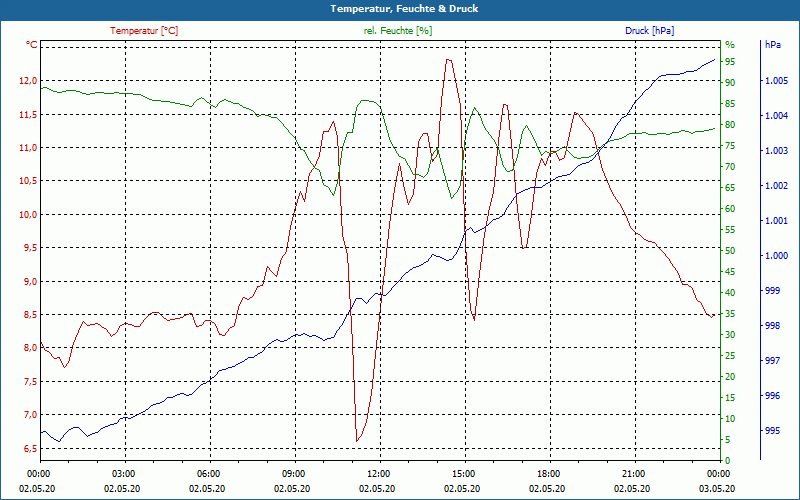Image resolution: width=800 pixels, height=500 pixels.
Task: Click the 95 humidity axis value
Action: [x=730, y=62]
